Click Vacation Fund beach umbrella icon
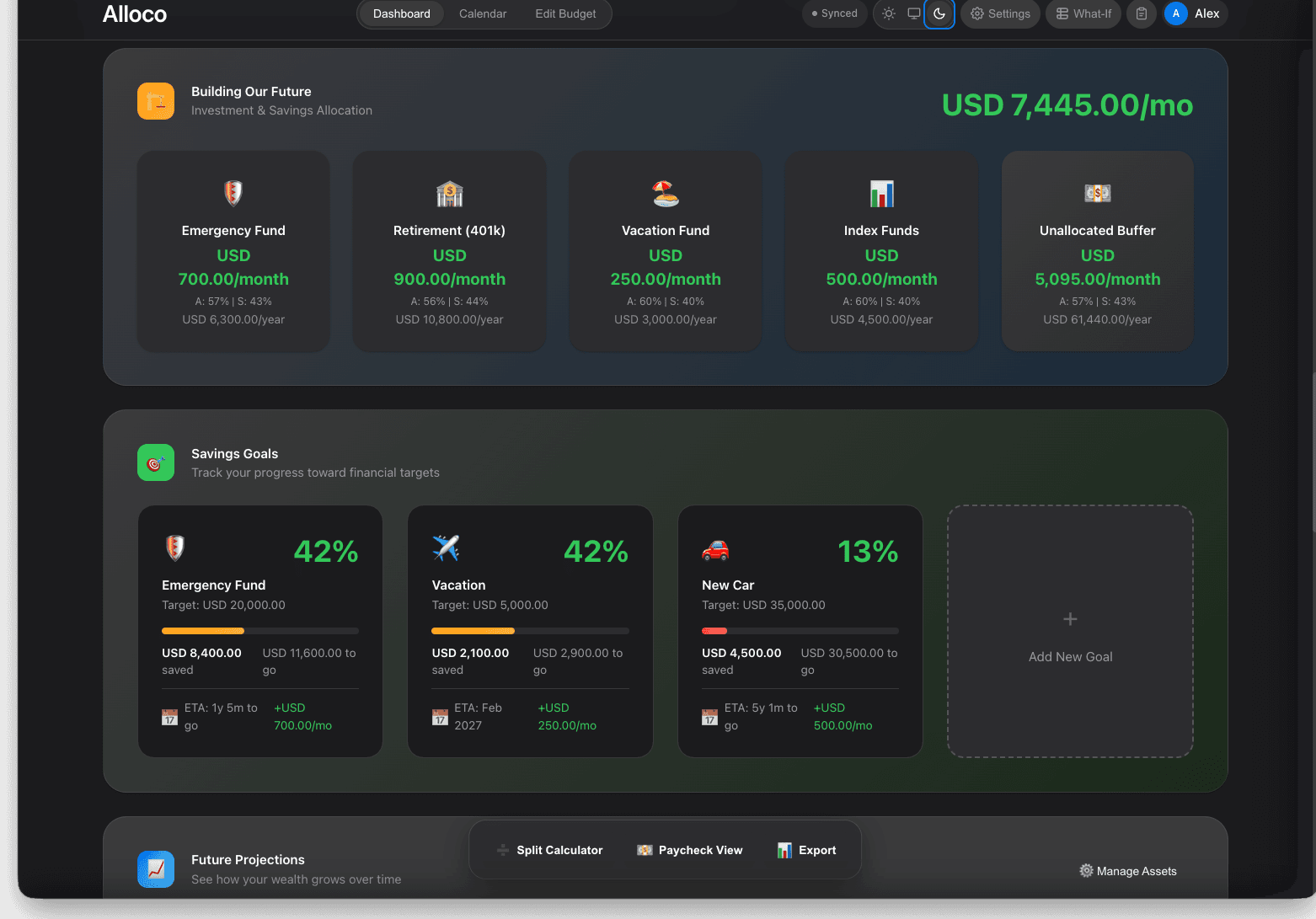The width and height of the screenshot is (1316, 919). coord(666,194)
